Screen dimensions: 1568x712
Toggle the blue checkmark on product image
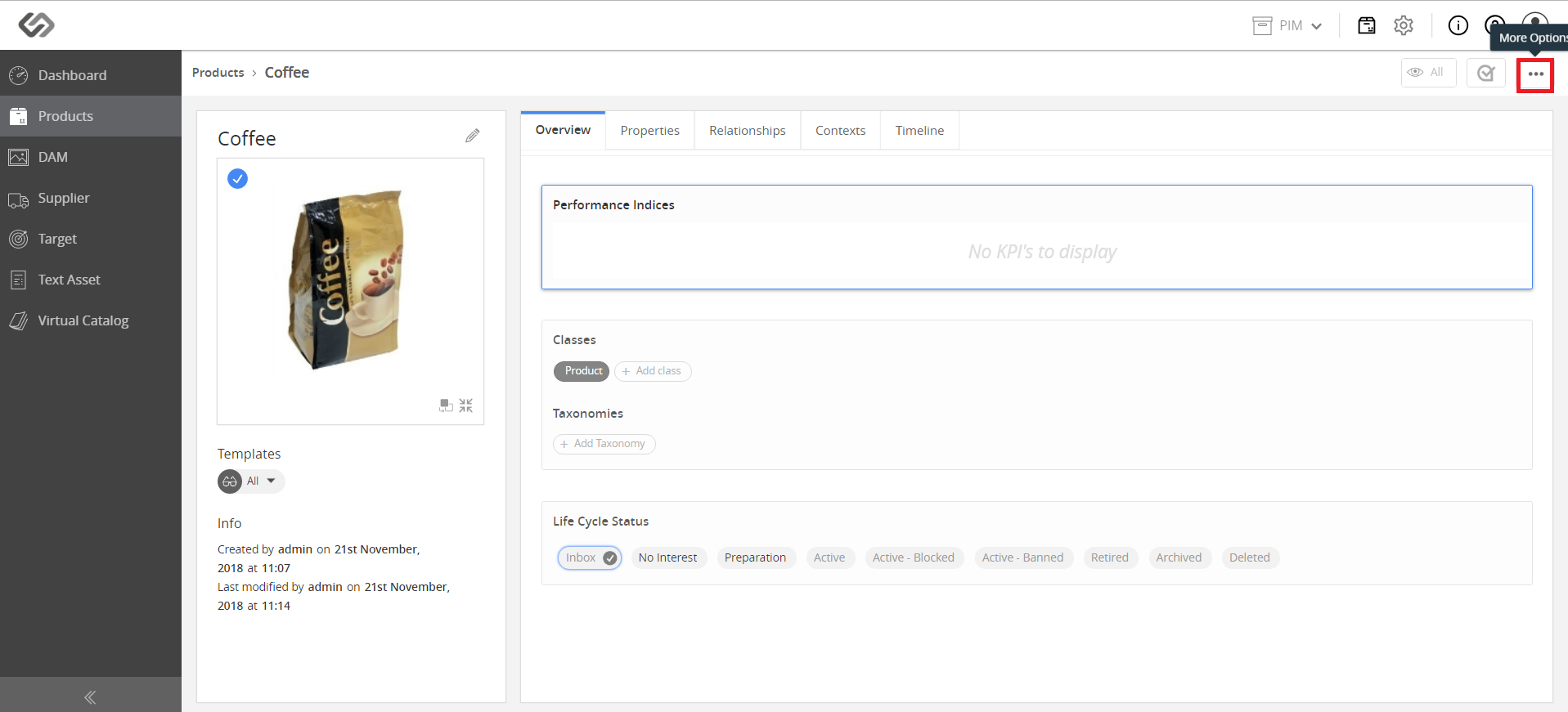(x=237, y=178)
